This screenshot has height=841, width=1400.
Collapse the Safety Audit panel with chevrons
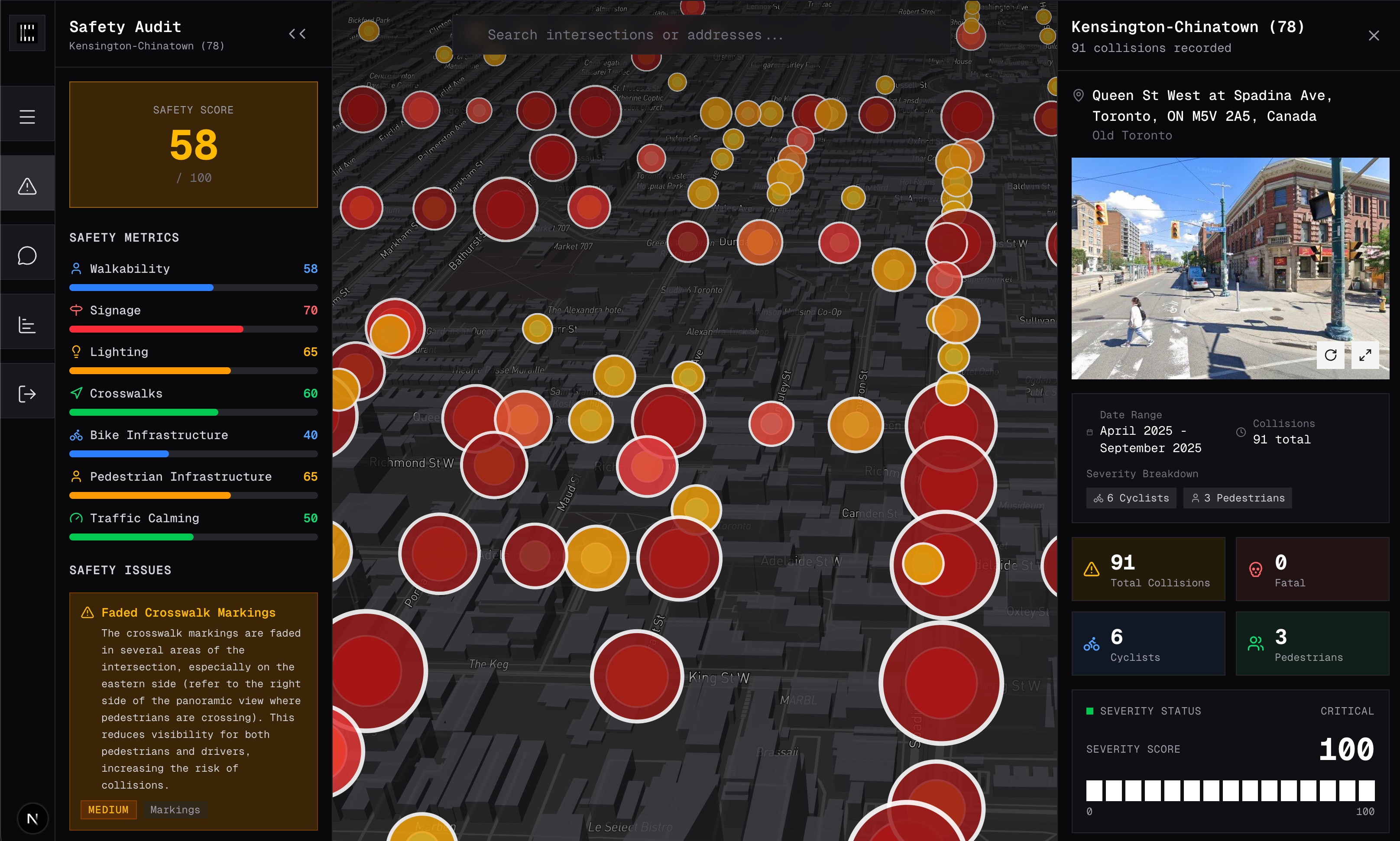point(297,34)
